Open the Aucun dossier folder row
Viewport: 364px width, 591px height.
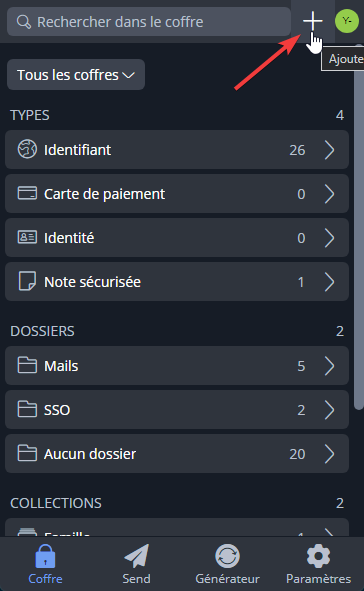[x=177, y=453]
